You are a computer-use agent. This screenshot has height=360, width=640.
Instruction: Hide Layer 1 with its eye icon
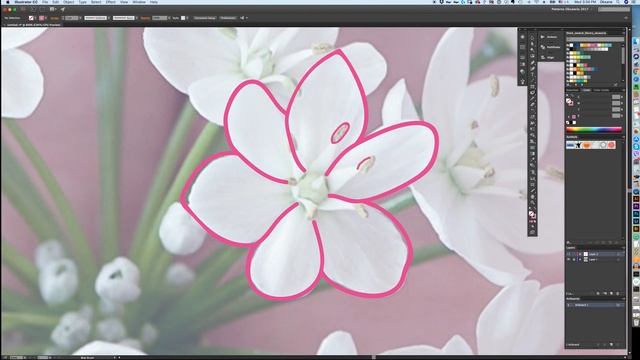point(569,259)
